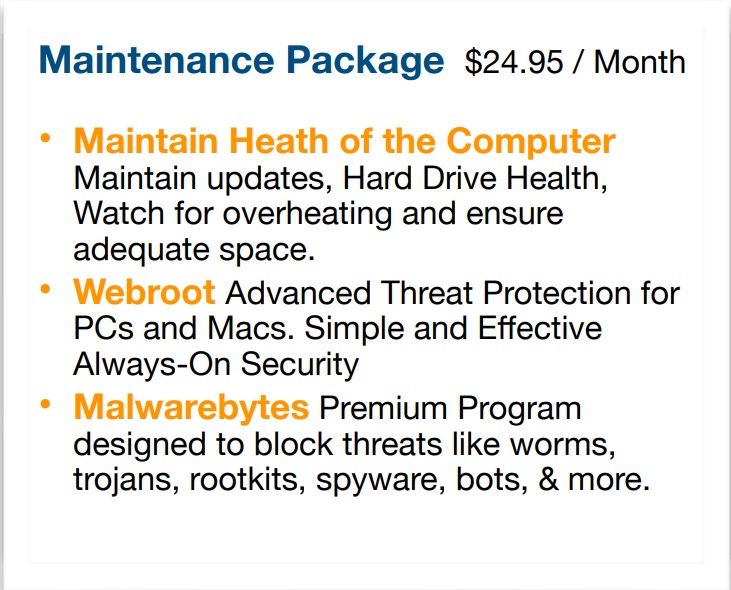Select the orange Malwarebytes label
Viewport: 731px width, 590px height.
[x=191, y=408]
